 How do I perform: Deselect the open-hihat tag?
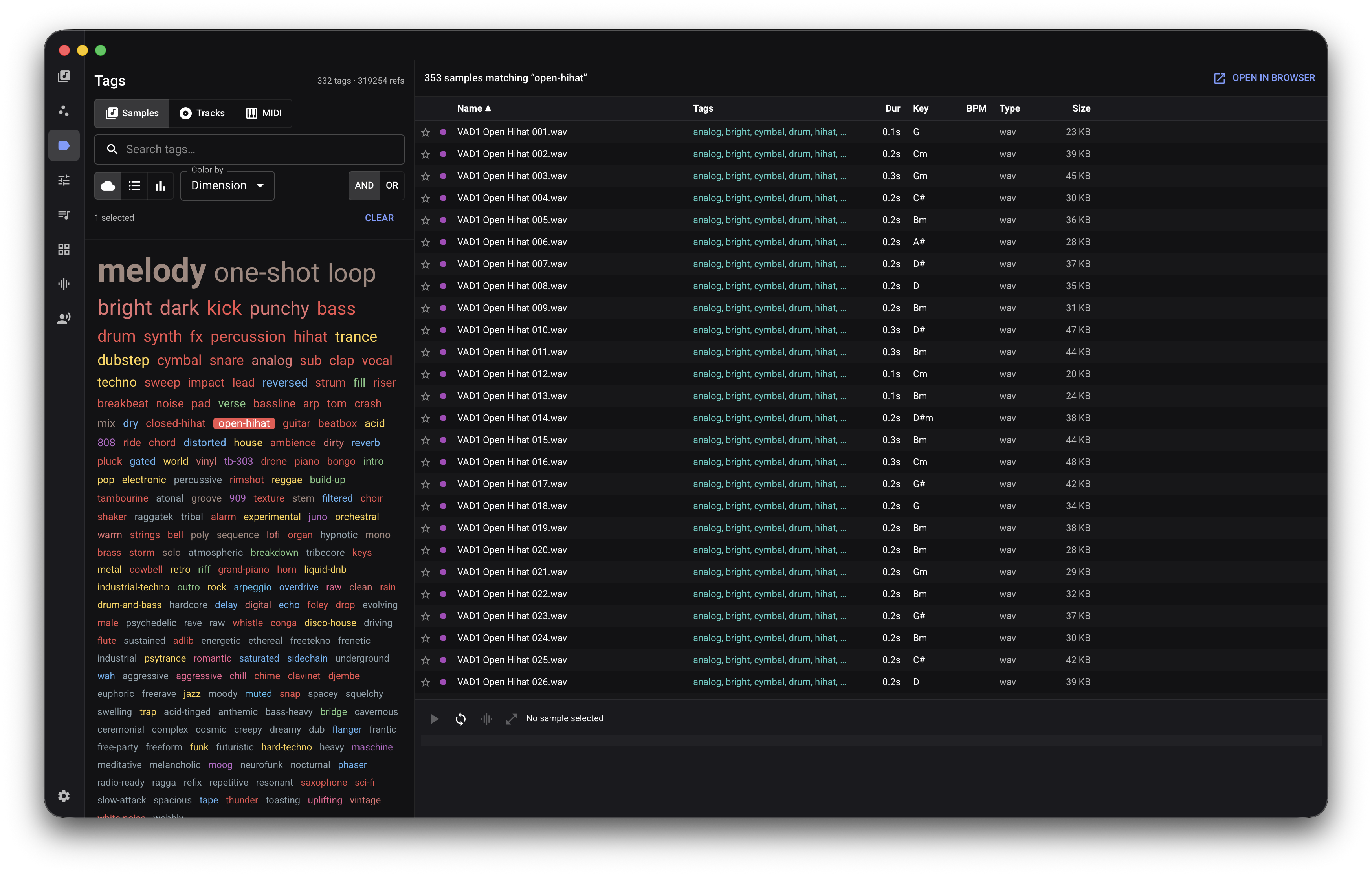point(244,424)
